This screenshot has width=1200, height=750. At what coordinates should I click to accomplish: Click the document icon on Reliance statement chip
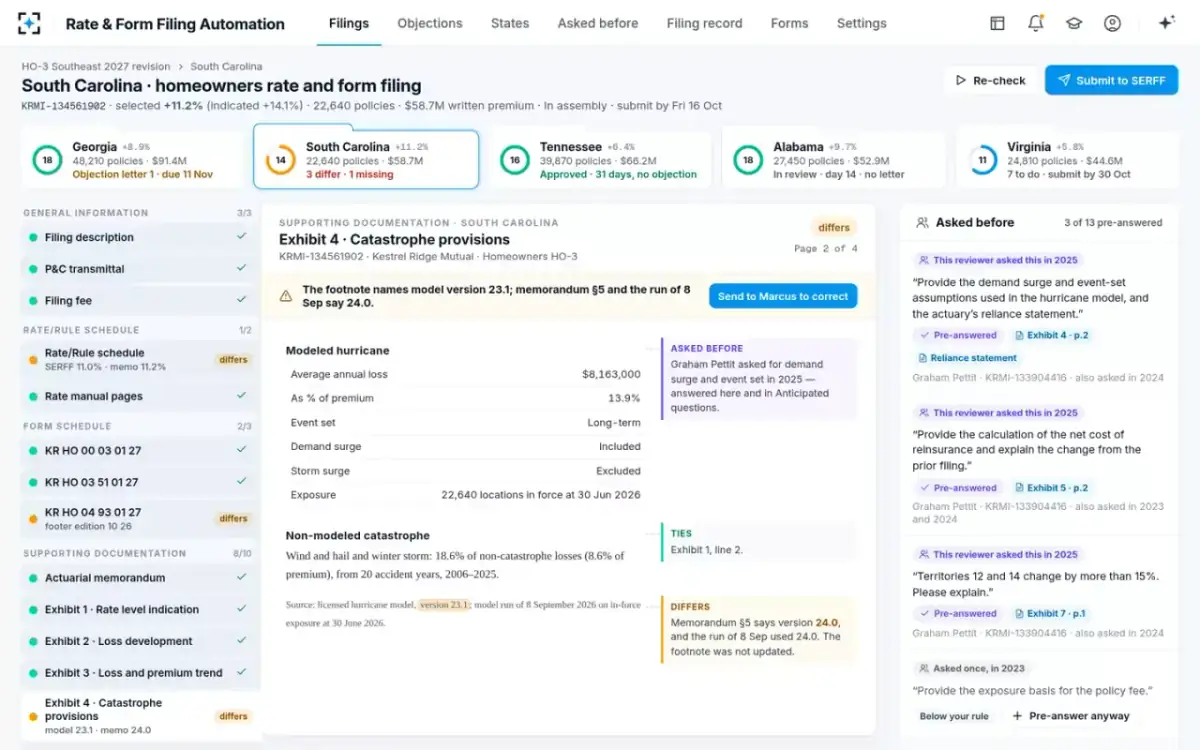[x=922, y=358]
